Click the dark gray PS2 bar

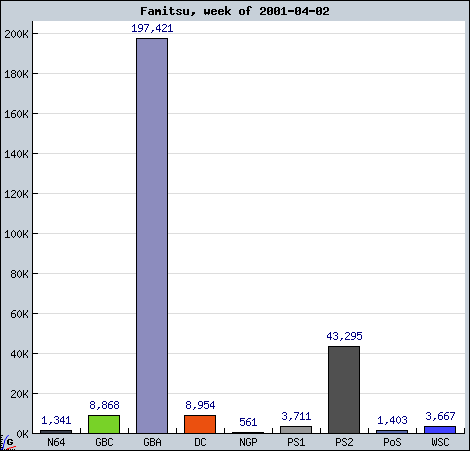coord(344,390)
